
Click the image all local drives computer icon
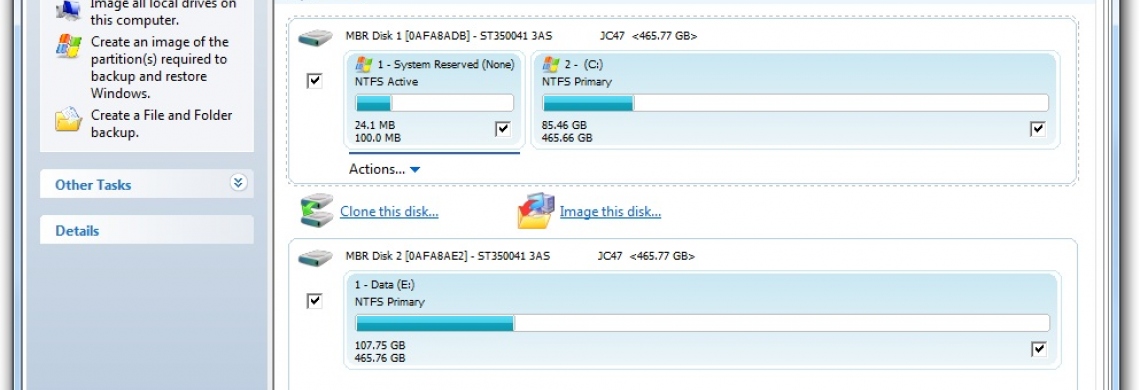pos(69,10)
